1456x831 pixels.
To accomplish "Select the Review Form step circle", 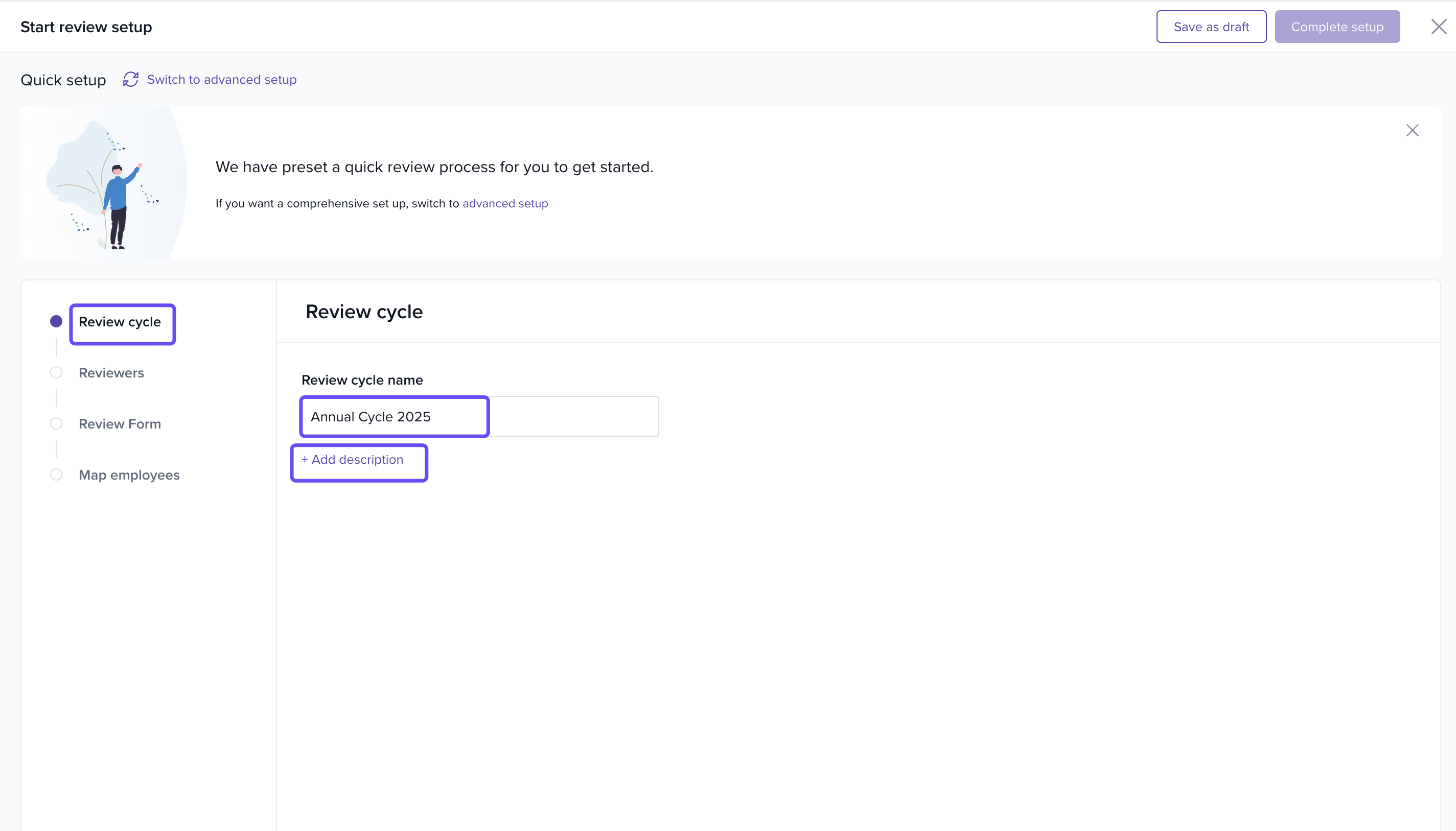I will coord(56,423).
